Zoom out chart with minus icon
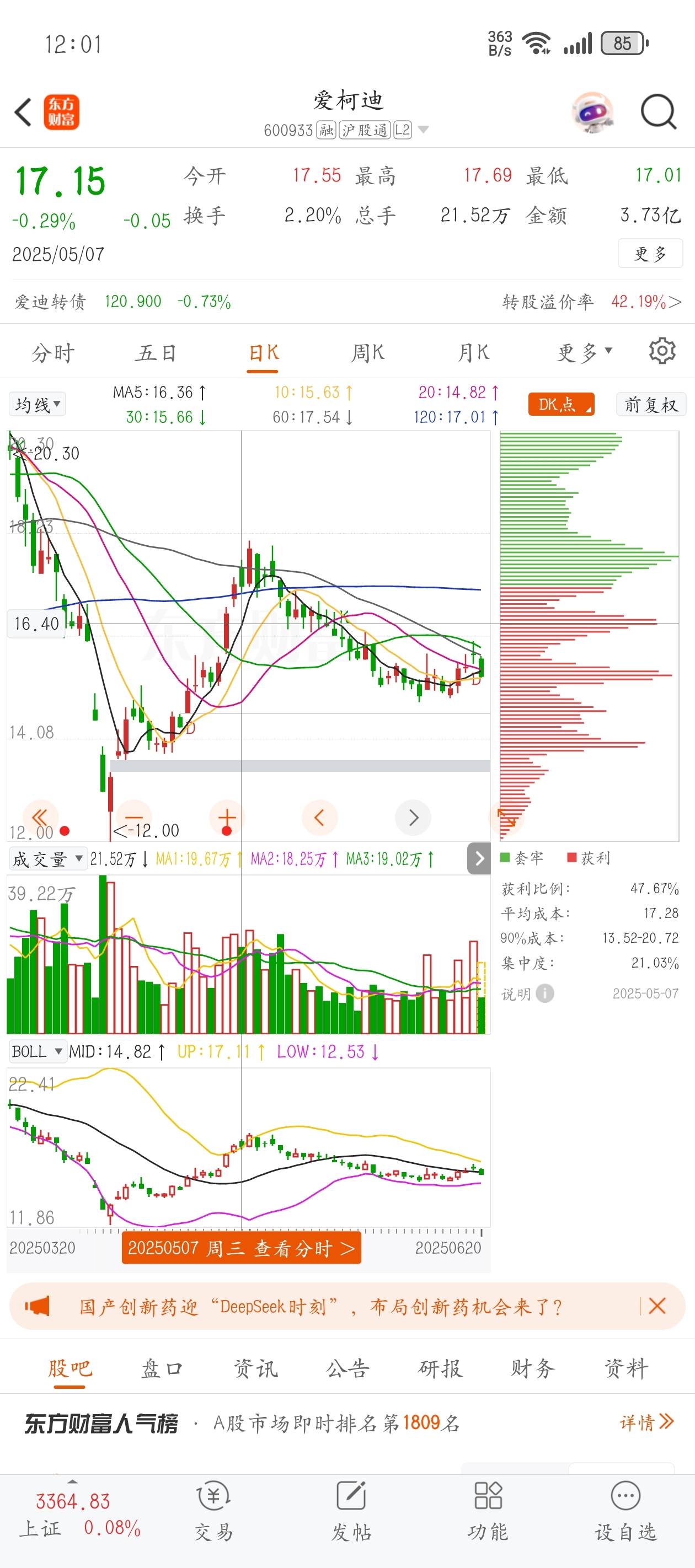This screenshot has height=1568, width=695. pos(133,817)
